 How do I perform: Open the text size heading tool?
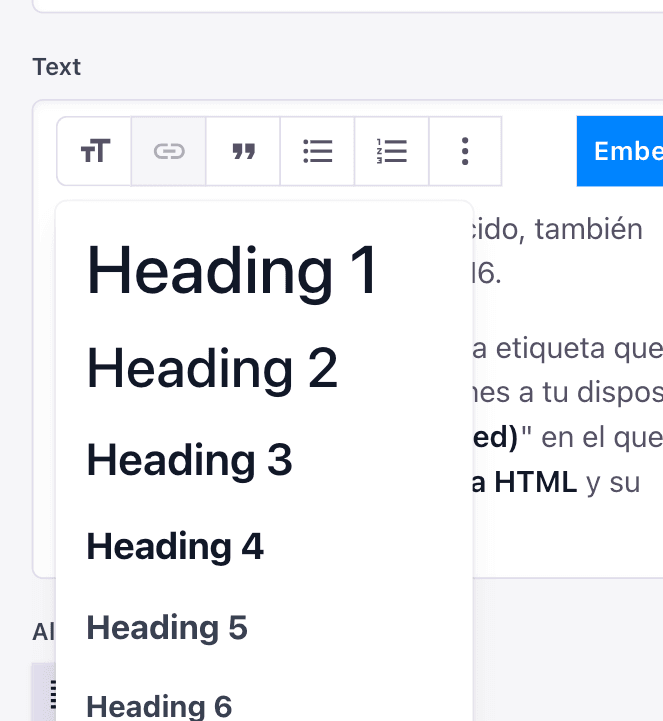pos(94,151)
